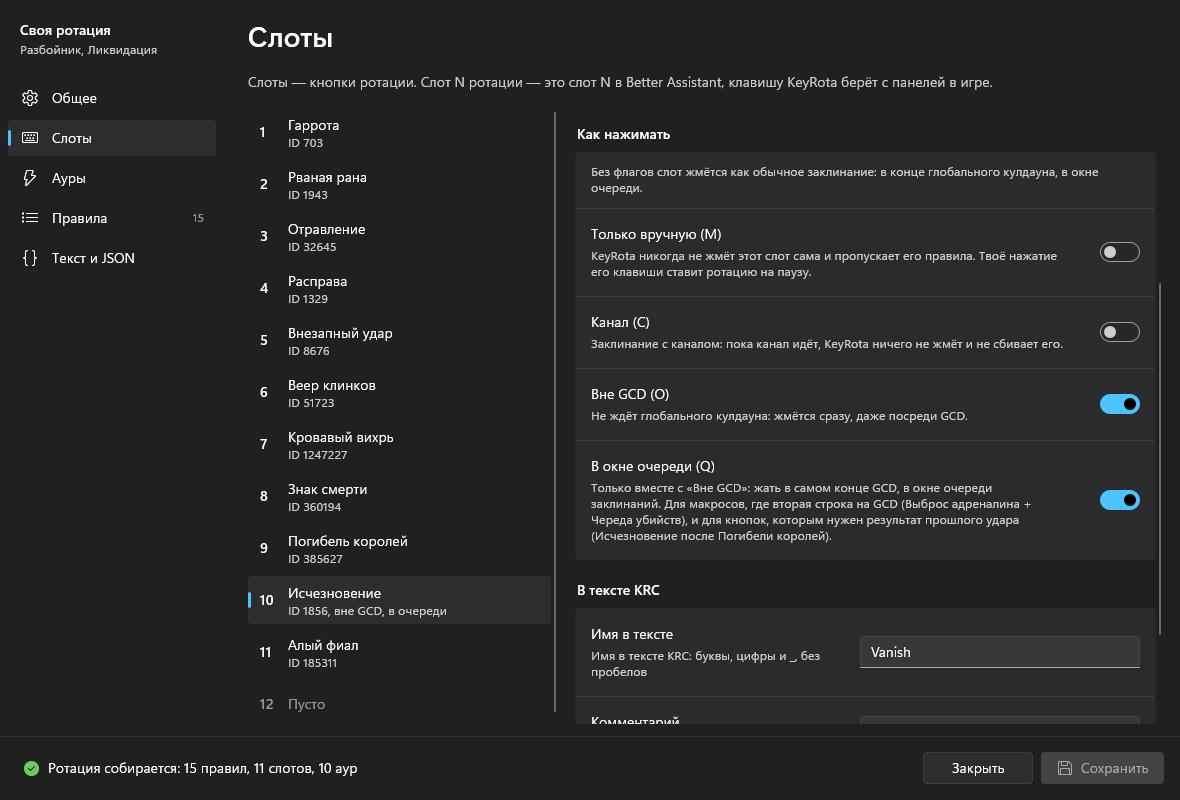The width and height of the screenshot is (1180, 800).
Task: Select slot 10 Исчезновение
Action: (399, 601)
